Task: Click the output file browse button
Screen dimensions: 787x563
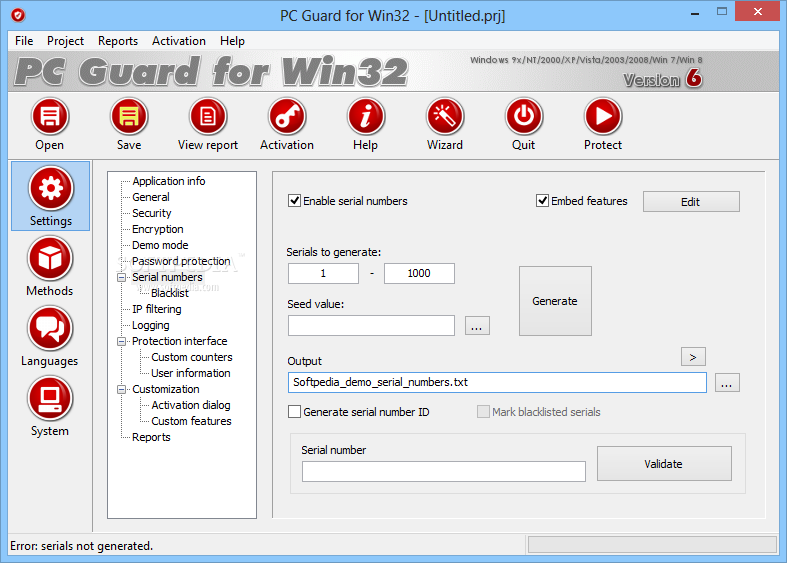Action: pos(727,382)
